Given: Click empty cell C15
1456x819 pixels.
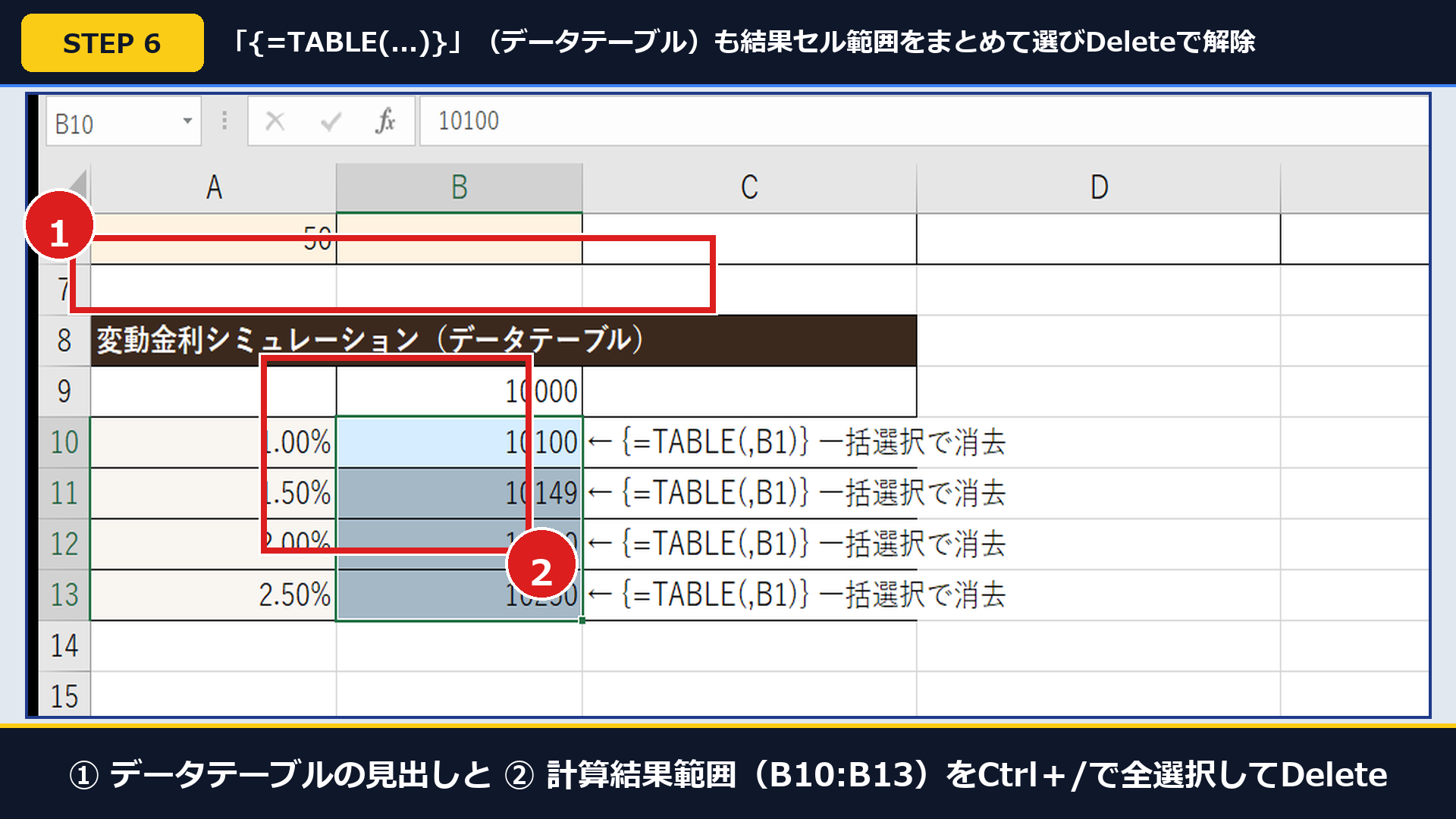Looking at the screenshot, I should coord(749,694).
